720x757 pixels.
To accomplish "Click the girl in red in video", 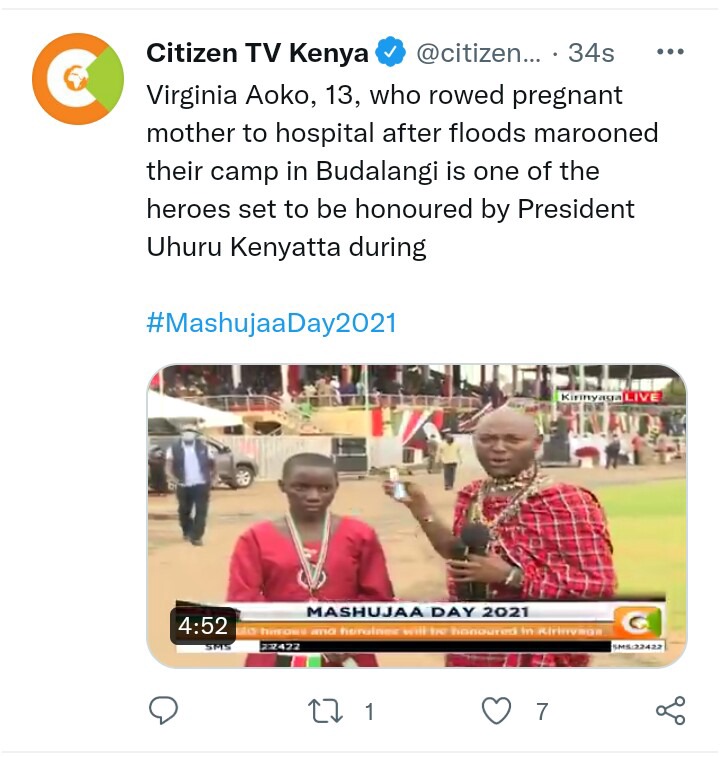I will pyautogui.click(x=309, y=555).
